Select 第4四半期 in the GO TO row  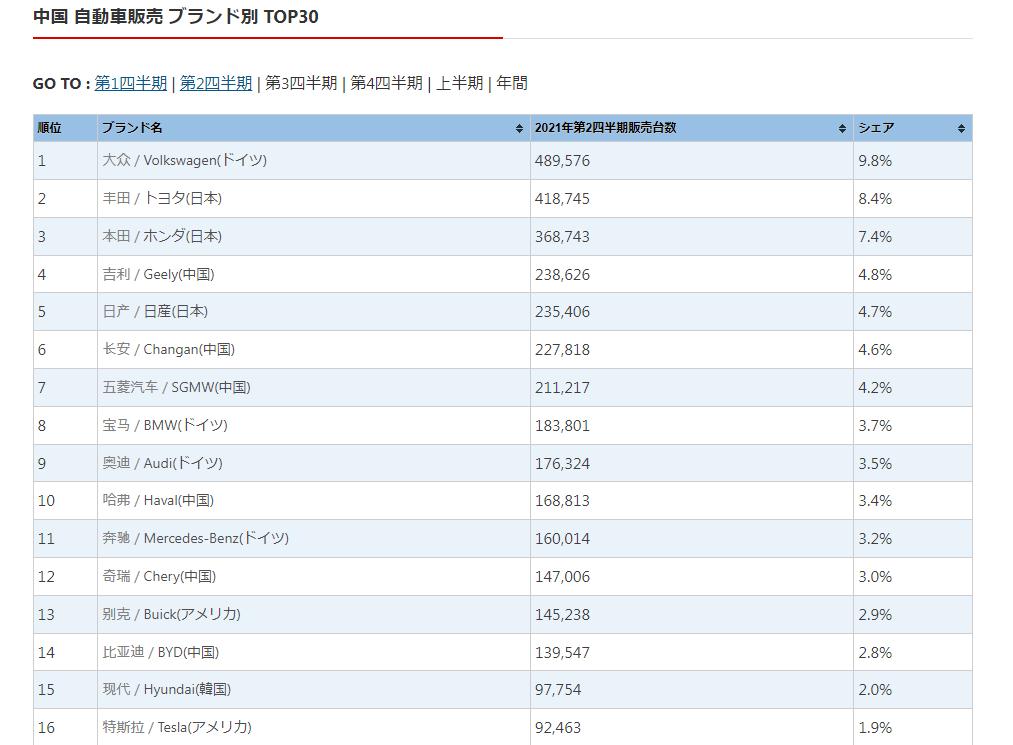386,83
